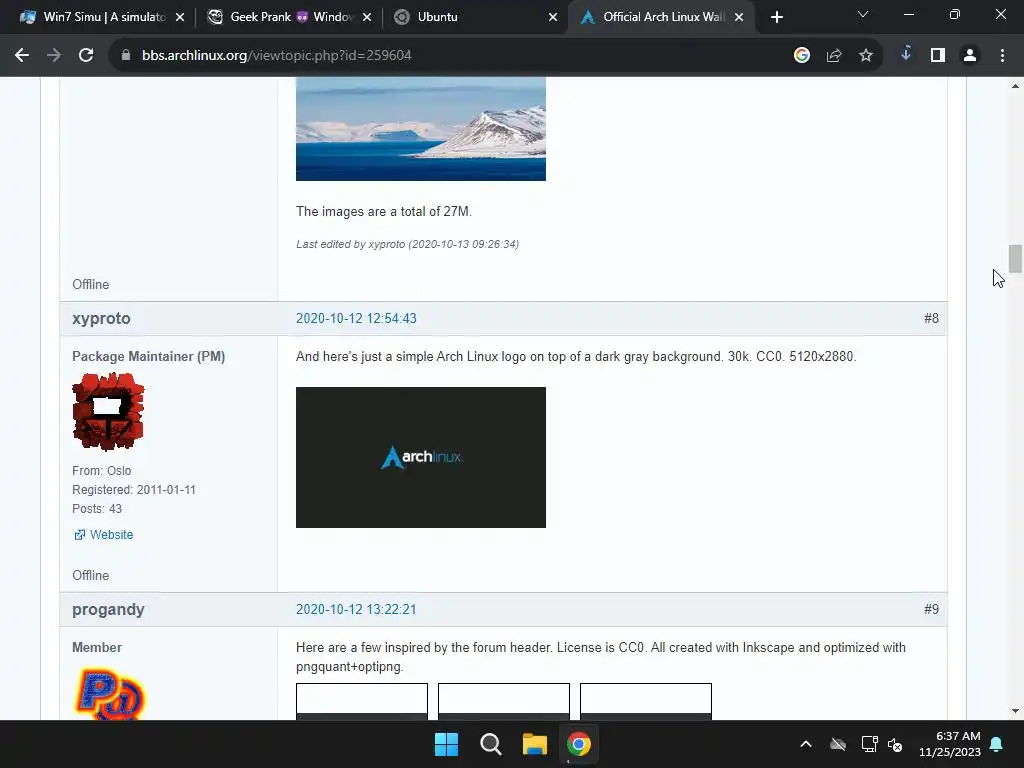
Task: Open the Windows Start menu
Action: 447,744
